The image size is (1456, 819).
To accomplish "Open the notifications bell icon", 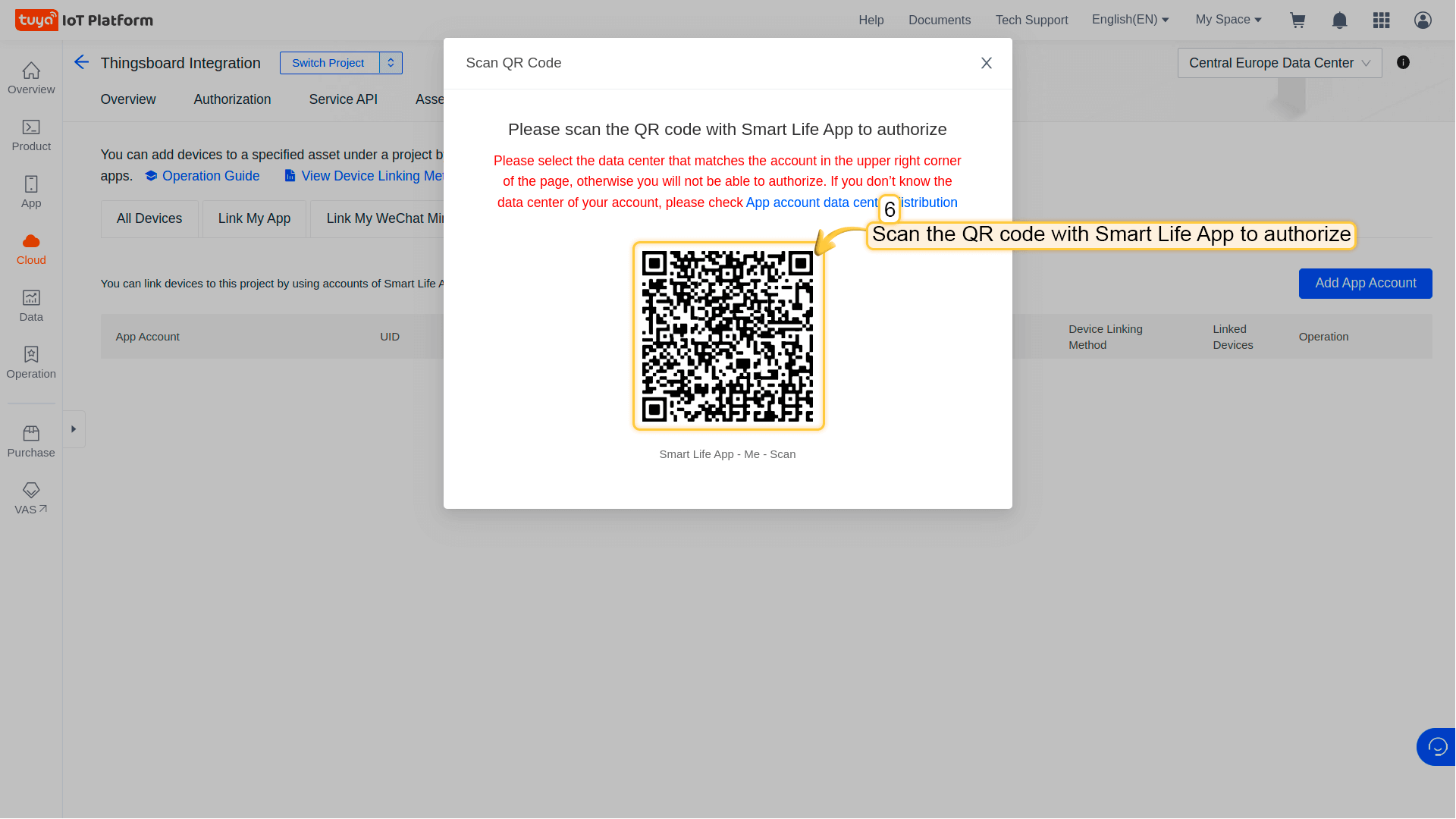I will [1340, 20].
